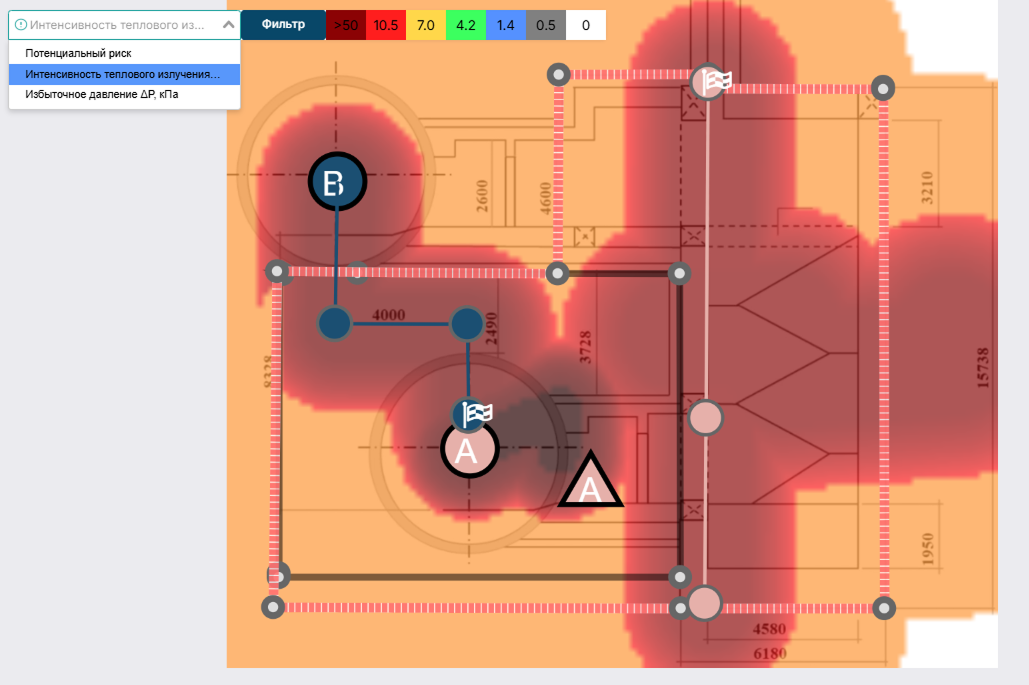
Task: Click the gray vertex left of the top flag
Action: coord(558,74)
